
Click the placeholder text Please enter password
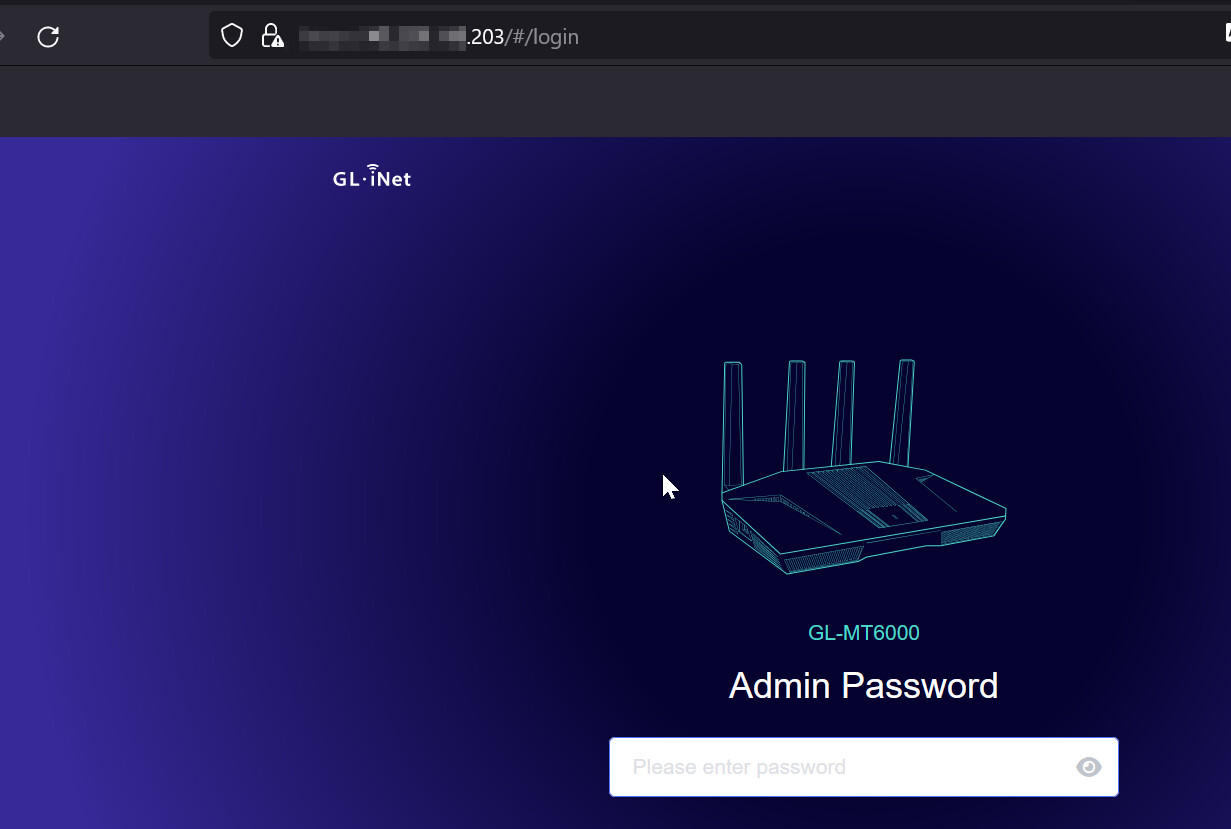pyautogui.click(x=739, y=766)
